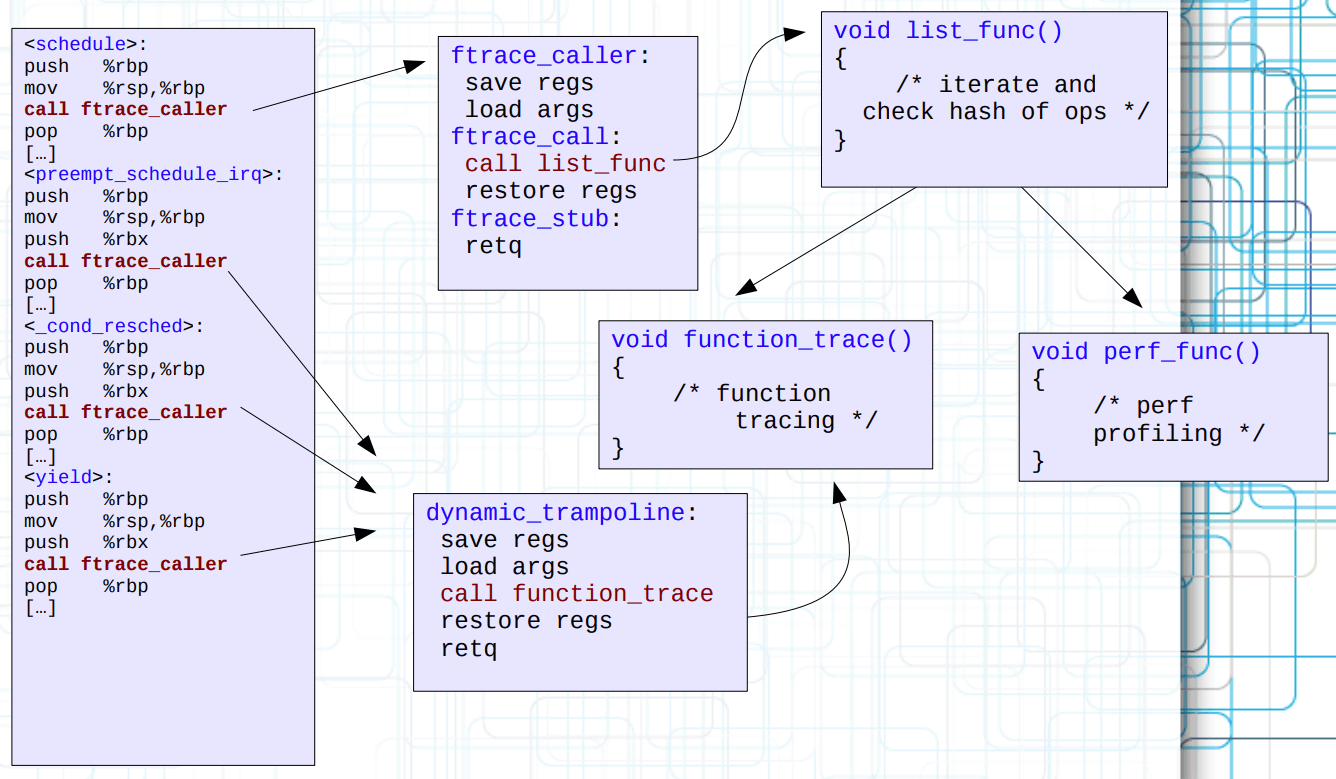Click the ftrace_caller: label in the trampoline box
Image resolution: width=1336 pixels, height=779 pixels.
tap(550, 56)
